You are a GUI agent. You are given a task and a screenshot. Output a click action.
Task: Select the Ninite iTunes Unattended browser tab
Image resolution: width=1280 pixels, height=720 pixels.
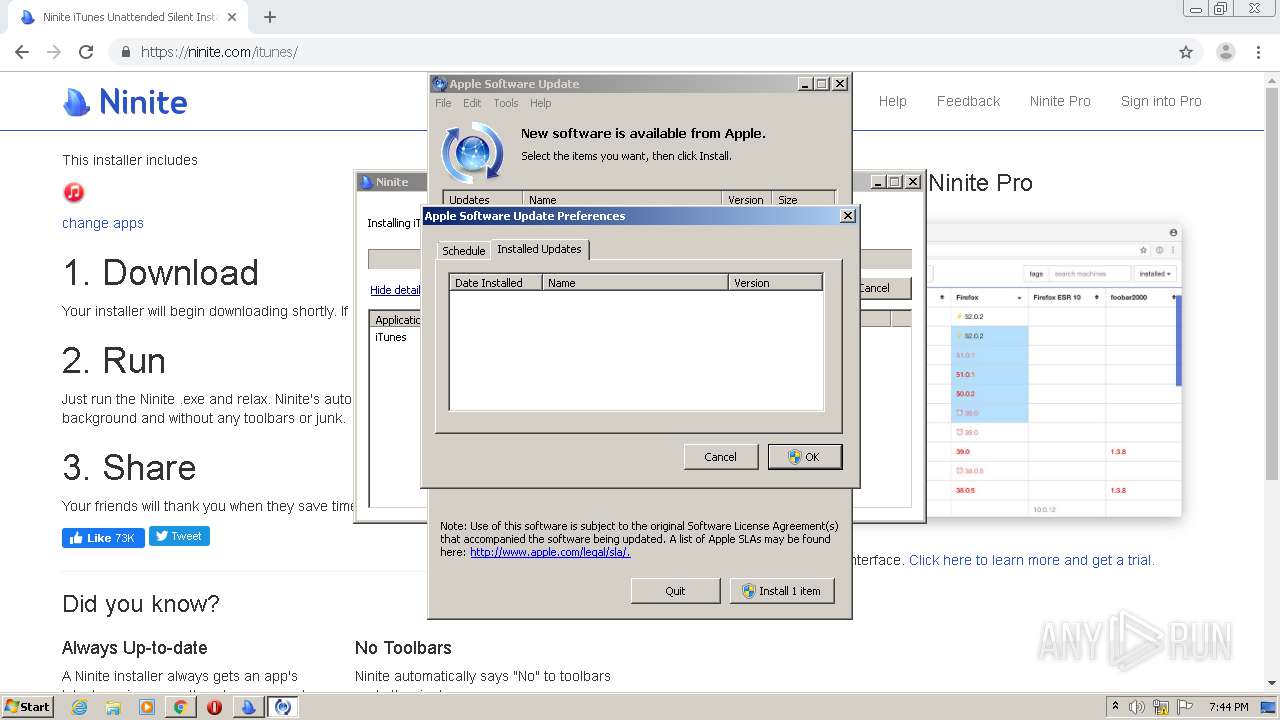[128, 17]
